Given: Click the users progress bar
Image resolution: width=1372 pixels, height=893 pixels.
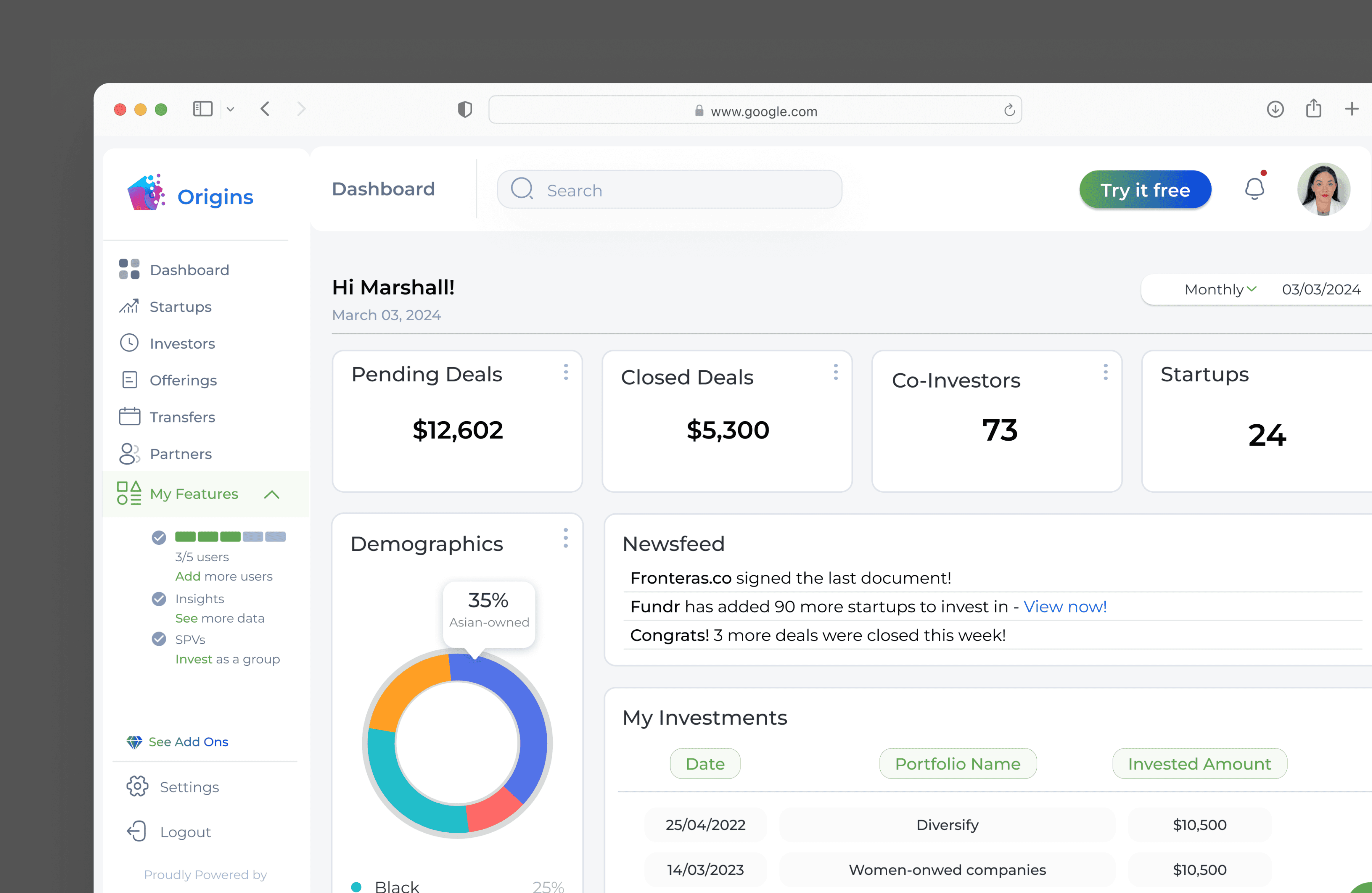Looking at the screenshot, I should 230,537.
